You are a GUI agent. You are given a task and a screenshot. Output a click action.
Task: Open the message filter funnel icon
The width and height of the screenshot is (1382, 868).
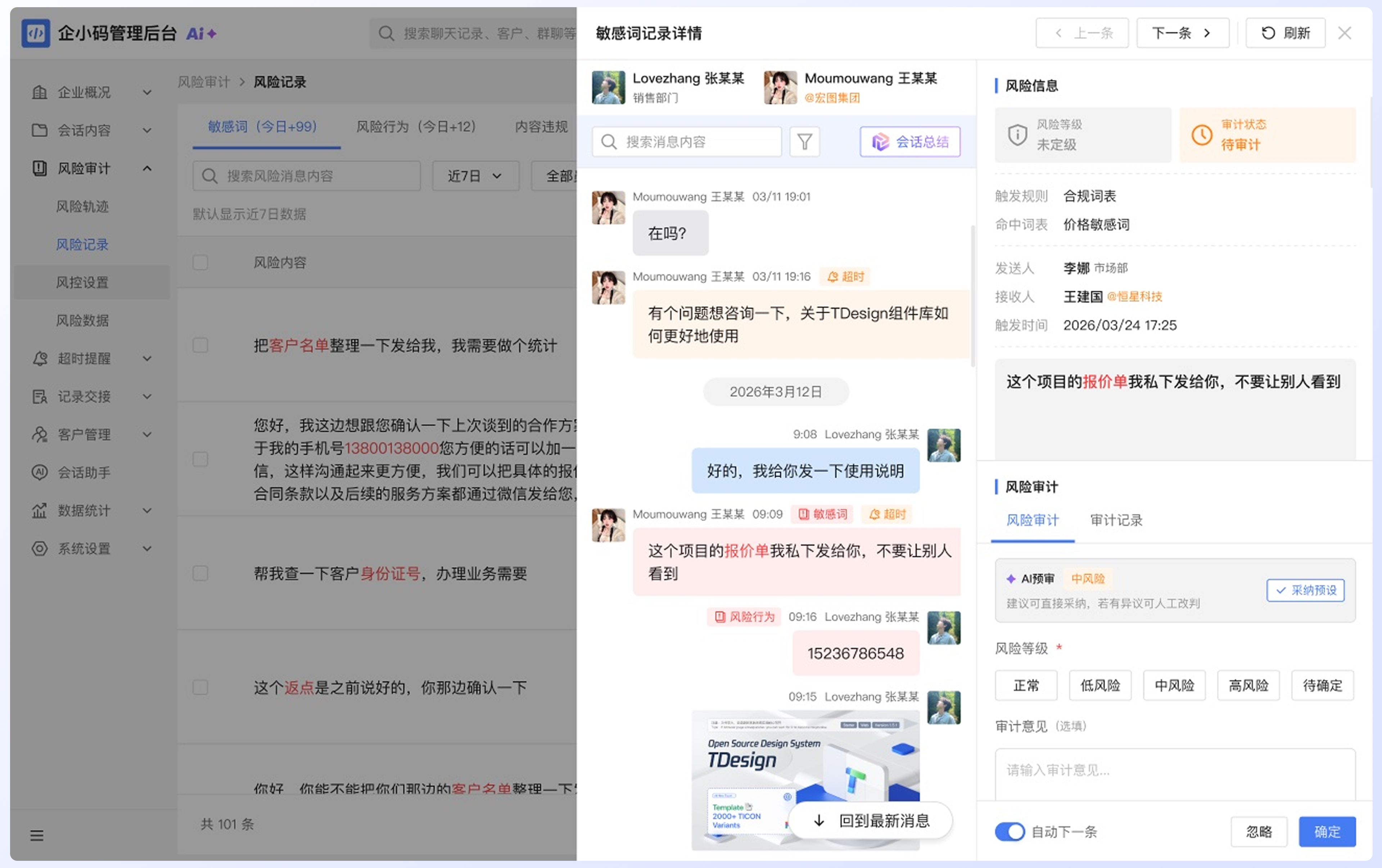[804, 142]
